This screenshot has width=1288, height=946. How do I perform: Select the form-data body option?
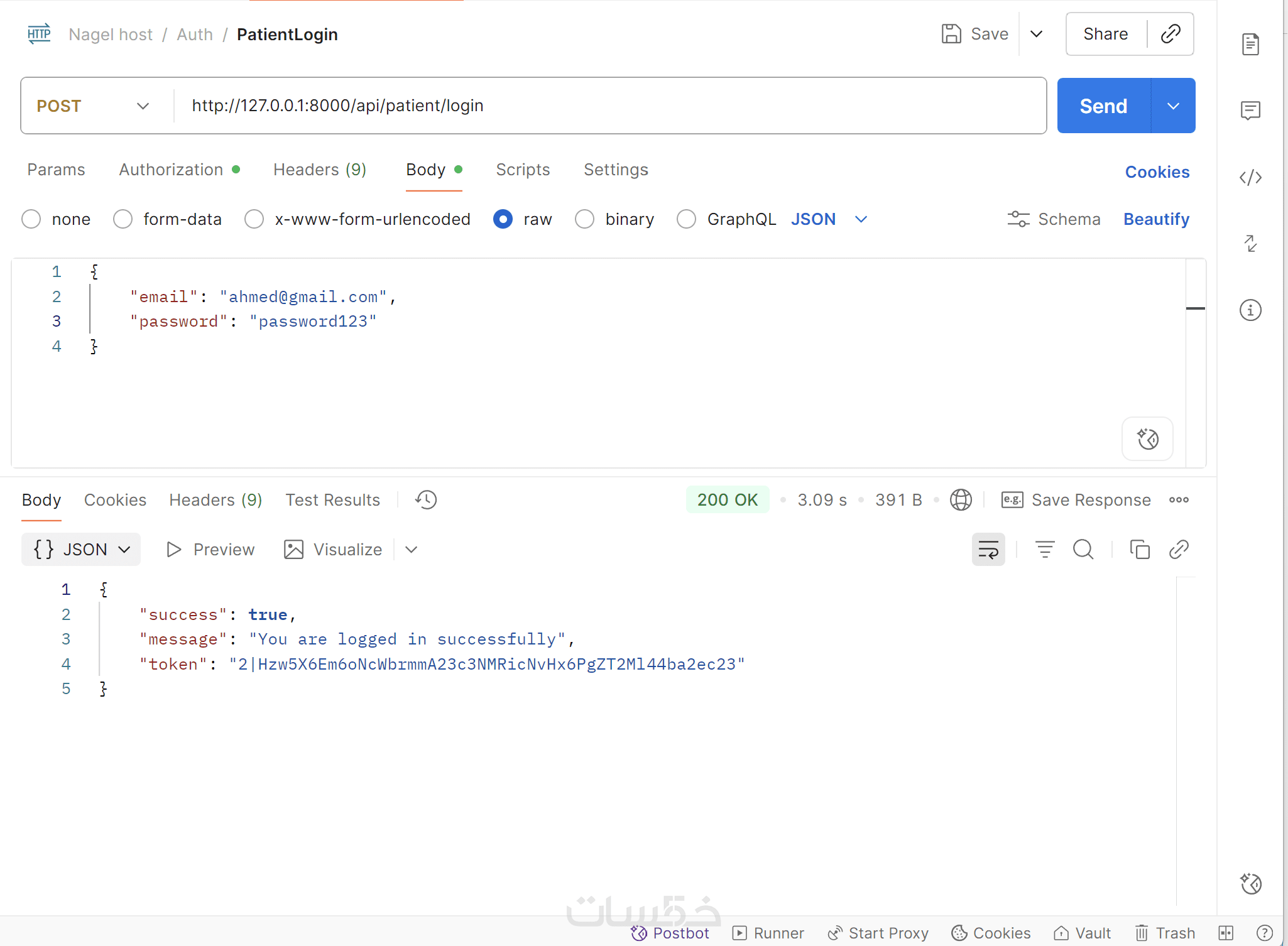123,219
